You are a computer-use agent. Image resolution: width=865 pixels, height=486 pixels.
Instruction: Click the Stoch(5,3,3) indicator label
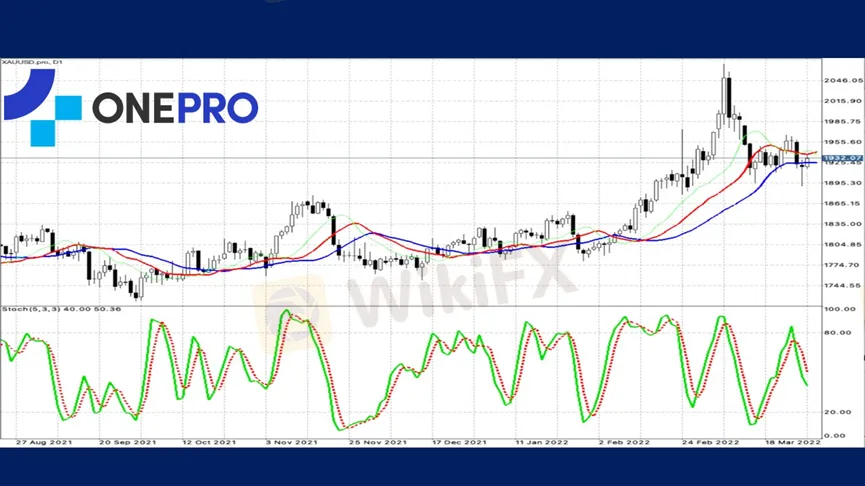[61, 309]
